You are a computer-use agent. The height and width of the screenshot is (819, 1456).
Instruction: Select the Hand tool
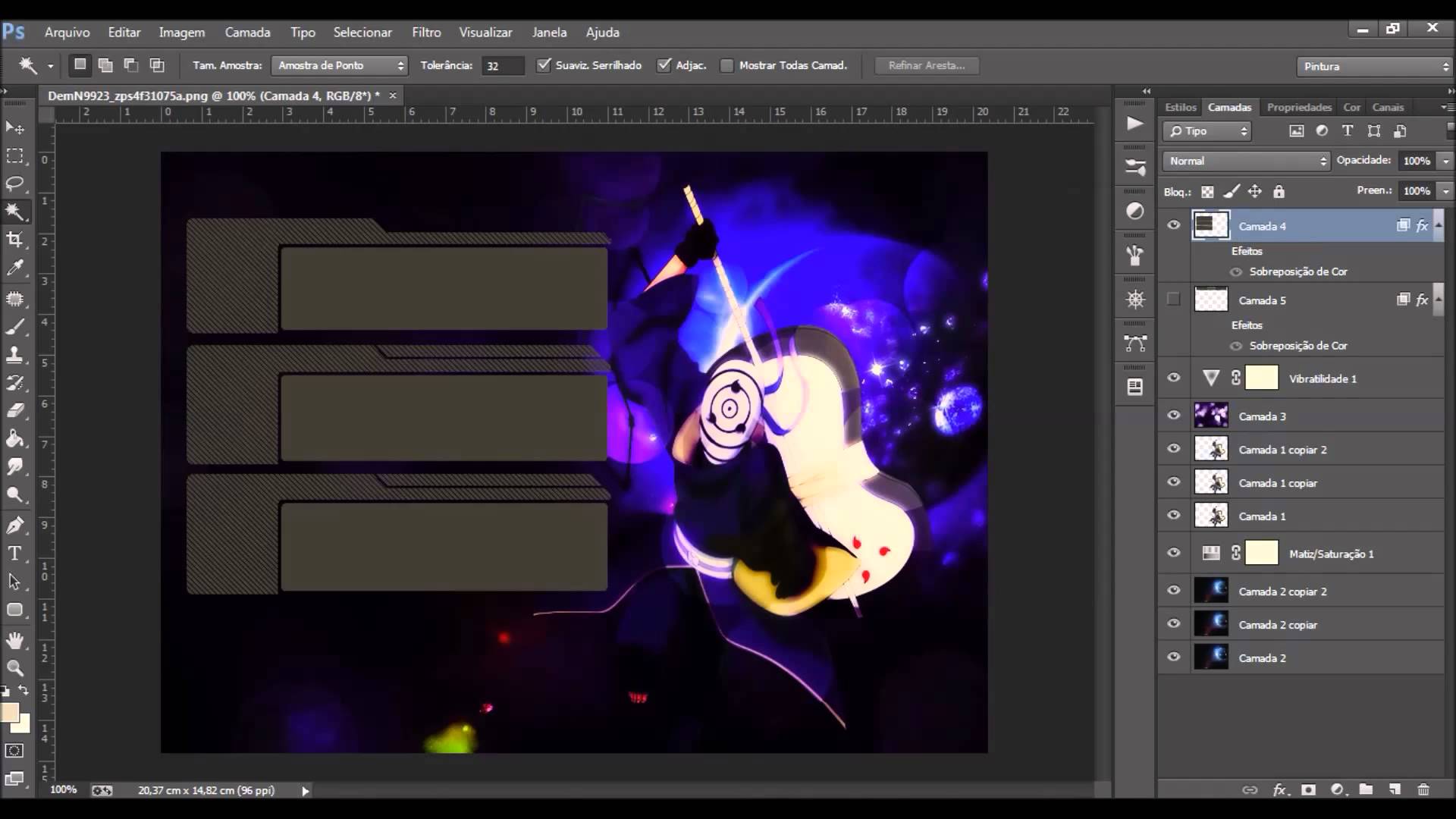(x=15, y=641)
